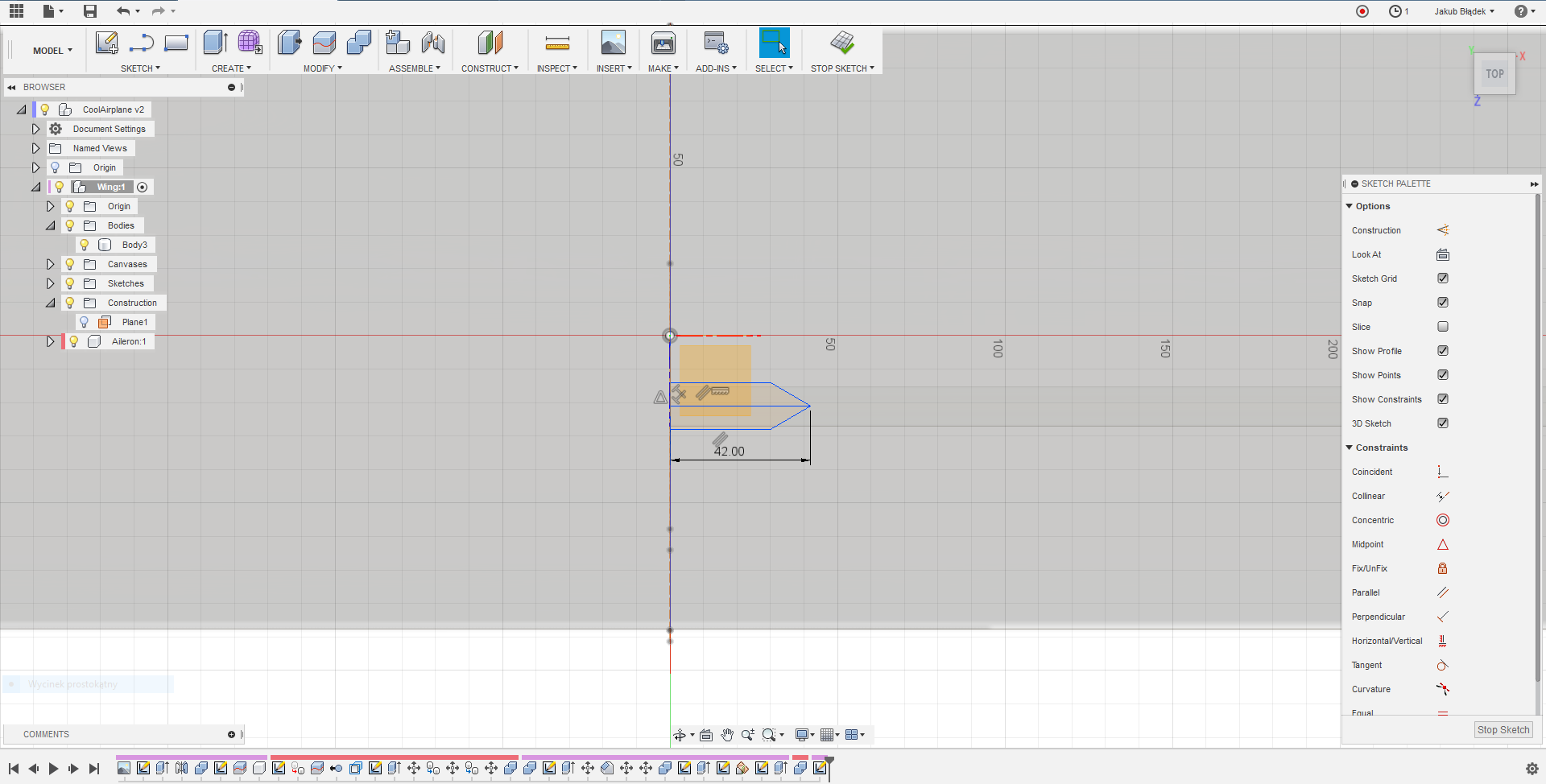Expand the Named Views node
1546x784 pixels.
(35, 148)
